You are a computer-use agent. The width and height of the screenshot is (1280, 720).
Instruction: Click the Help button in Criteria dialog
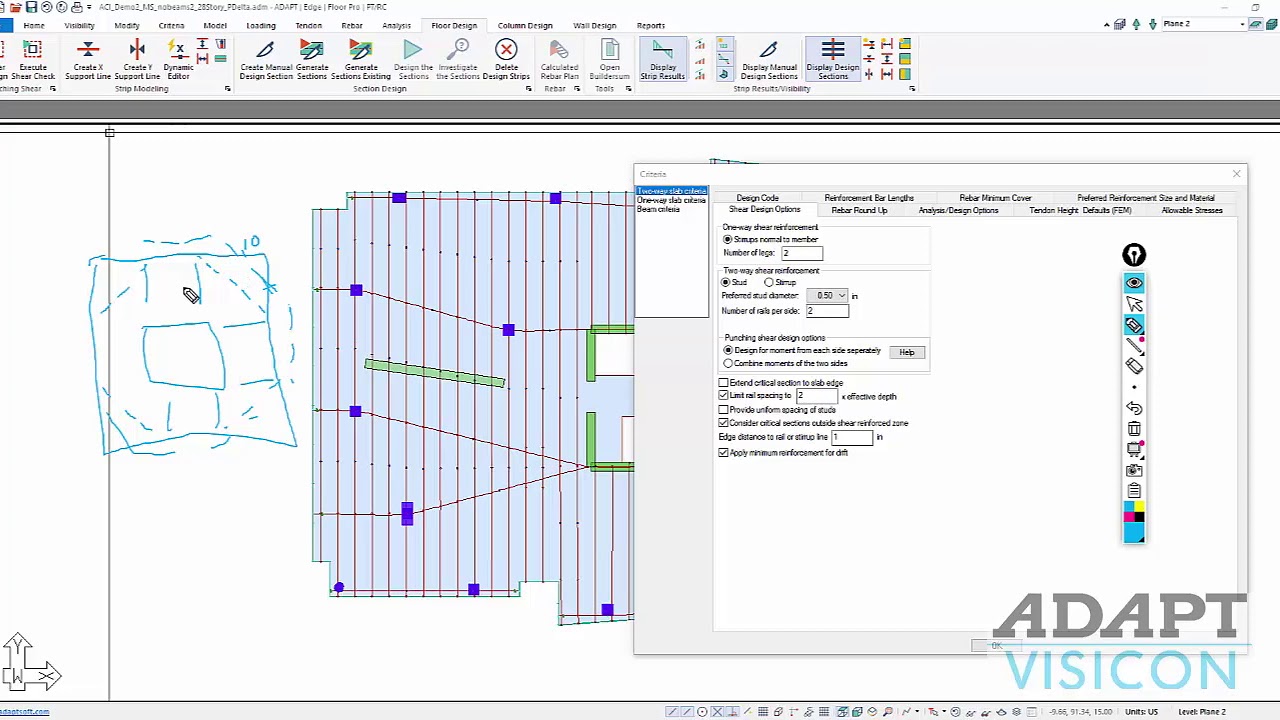[x=906, y=352]
